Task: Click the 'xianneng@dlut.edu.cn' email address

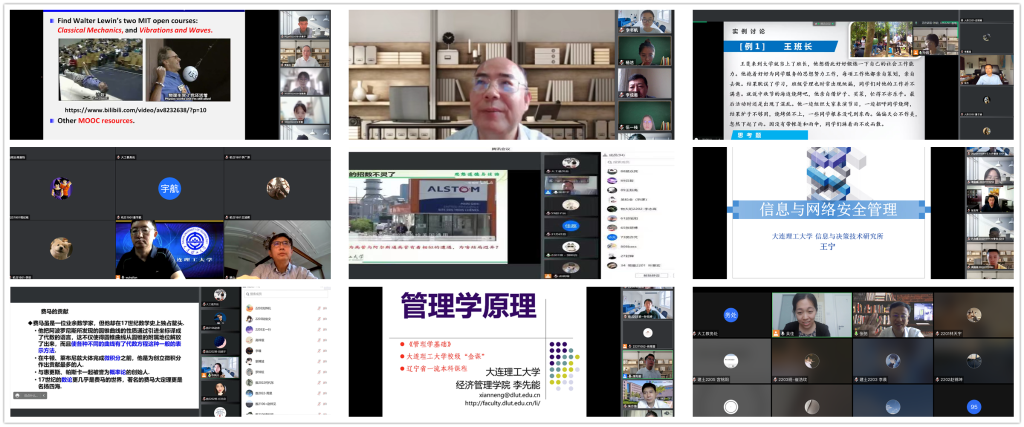Action: pos(509,395)
